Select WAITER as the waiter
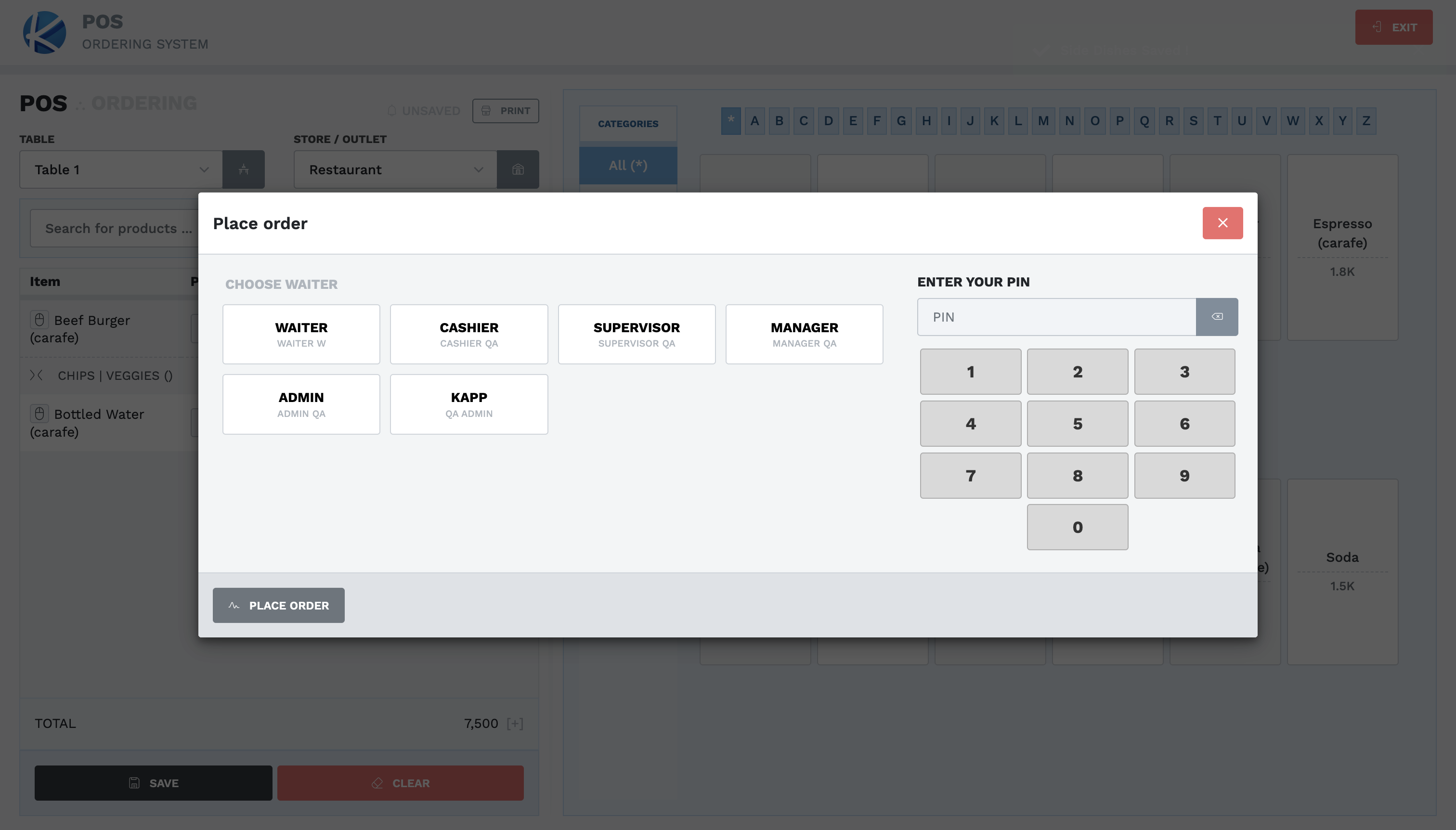 coord(301,334)
